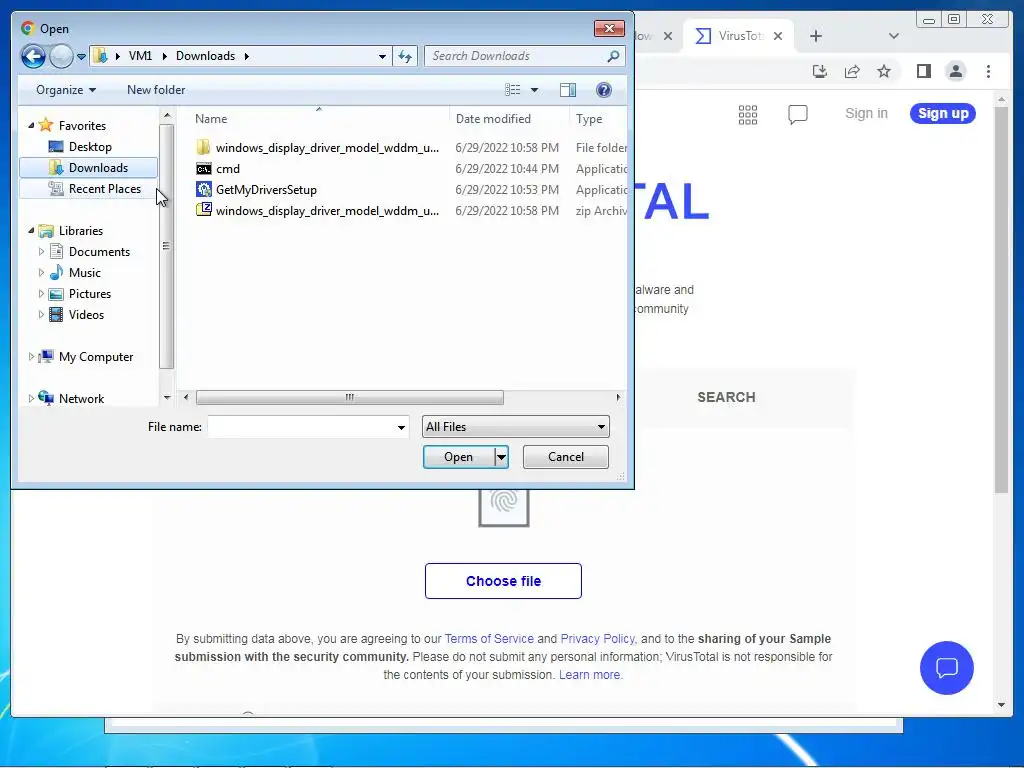Sort files by Date modified column
Image resolution: width=1024 pixels, height=768 pixels.
point(493,119)
